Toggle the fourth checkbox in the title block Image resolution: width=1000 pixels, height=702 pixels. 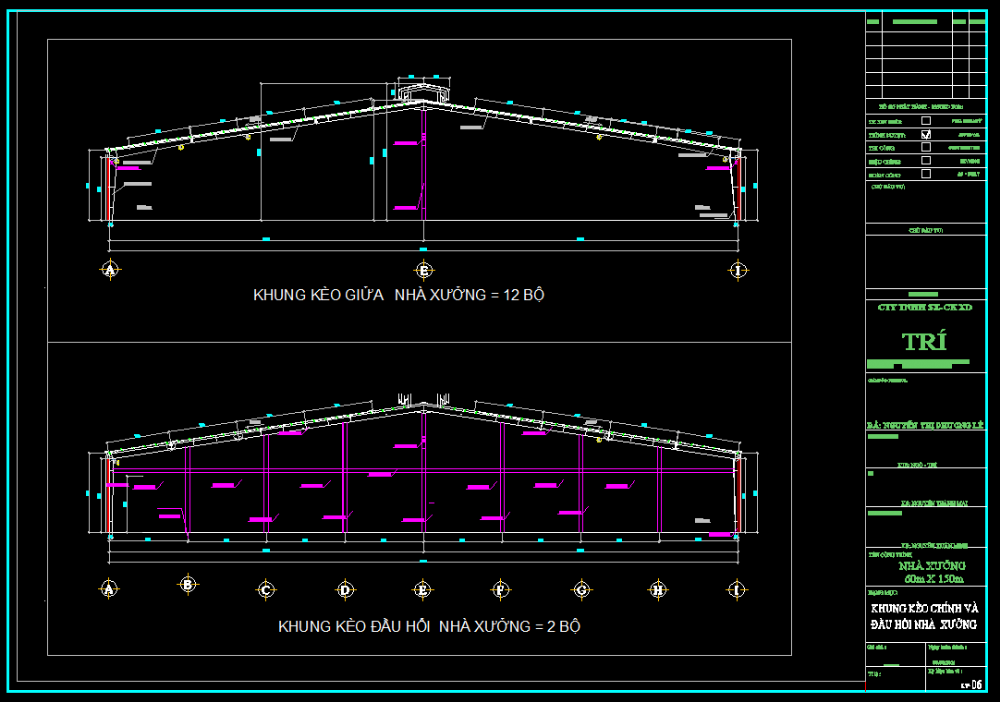click(x=926, y=161)
